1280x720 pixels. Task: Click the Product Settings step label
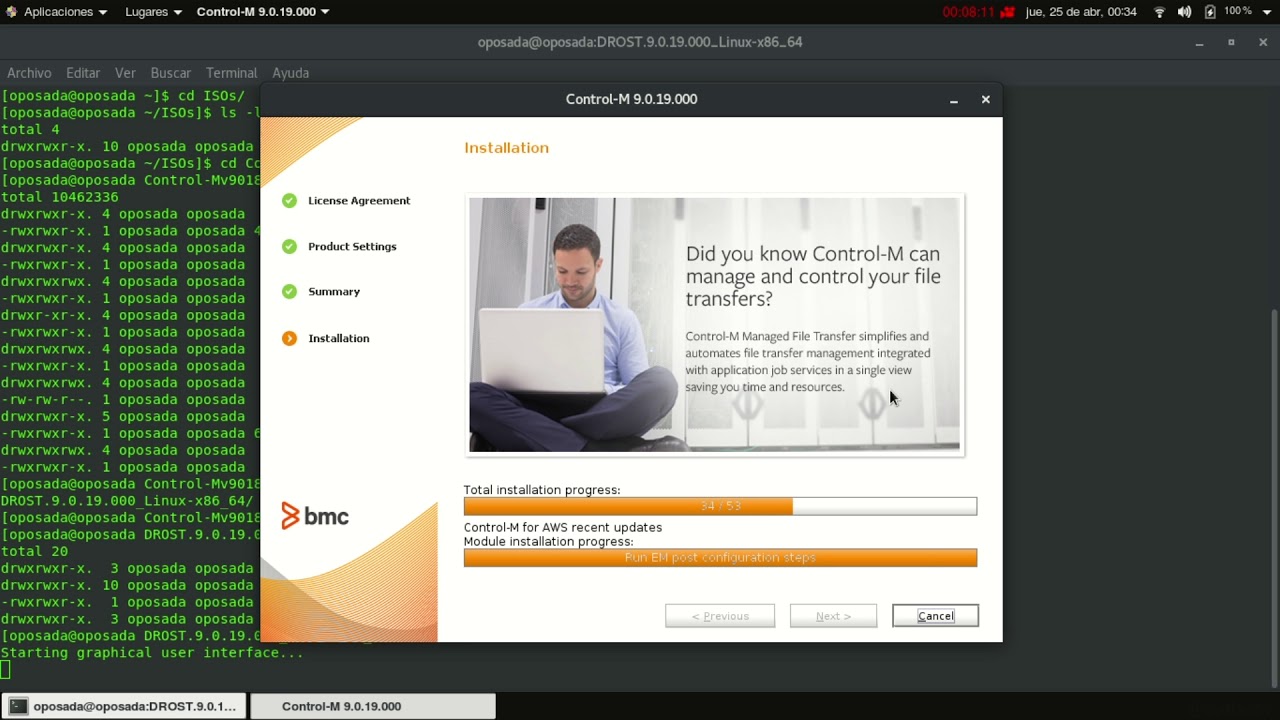352,247
